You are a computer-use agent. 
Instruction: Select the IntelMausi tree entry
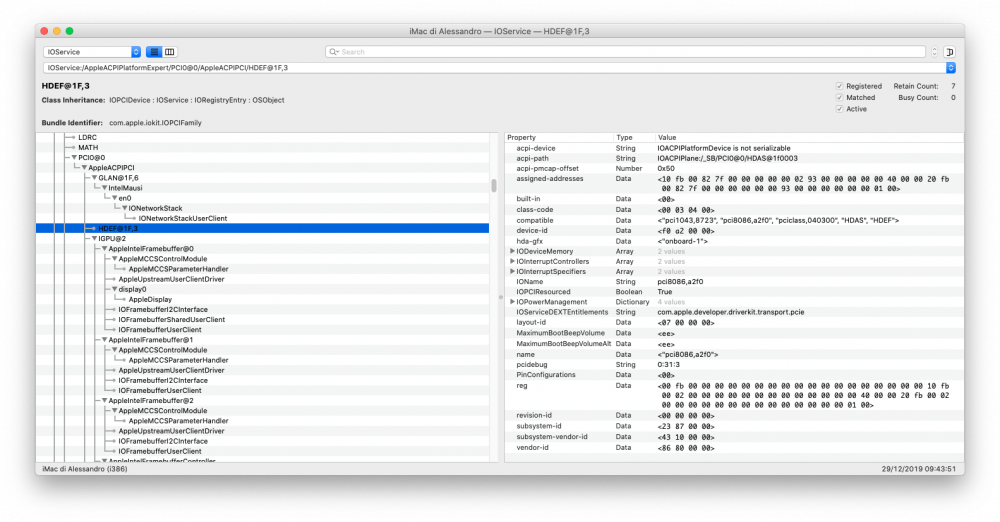(x=125, y=188)
